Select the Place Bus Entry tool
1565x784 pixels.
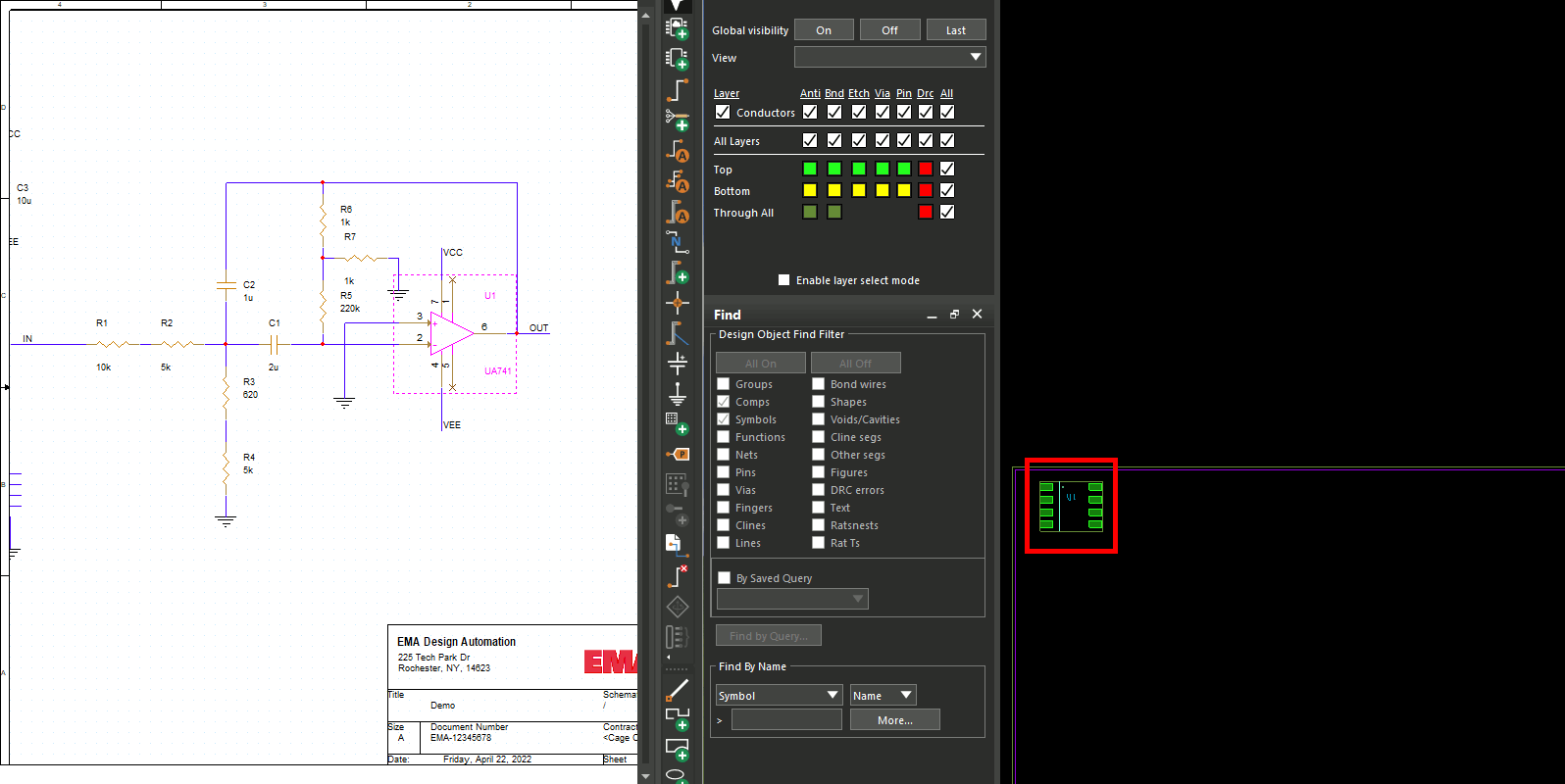[x=677, y=333]
